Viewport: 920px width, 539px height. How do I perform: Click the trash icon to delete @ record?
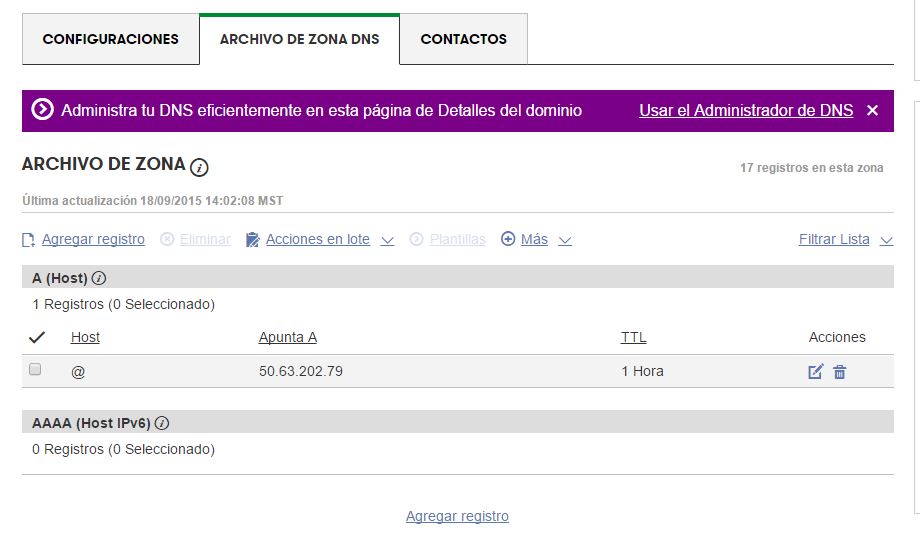tap(840, 372)
